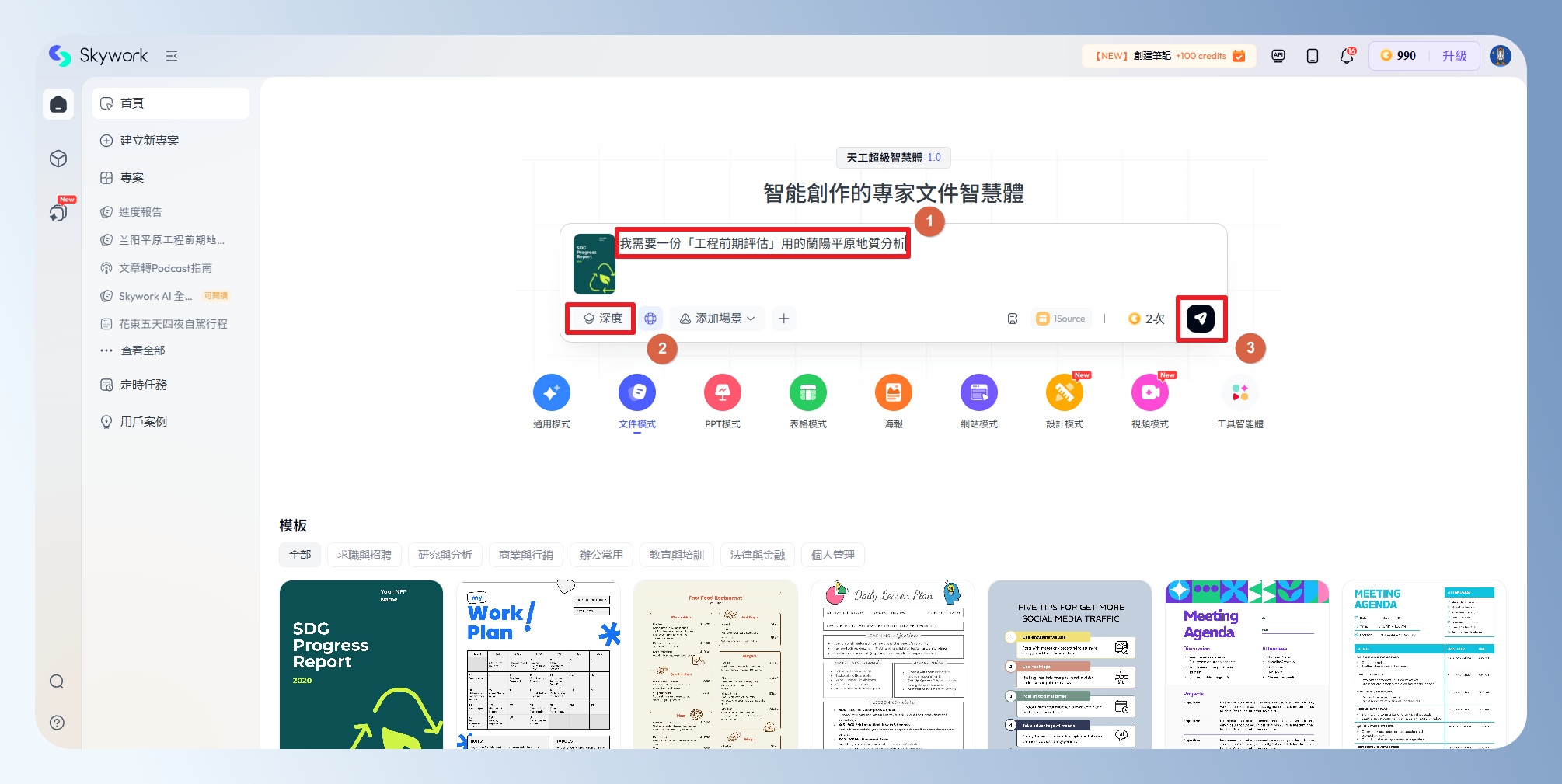The image size is (1562, 784).
Task: Open 定時任務 in the sidebar
Action: coord(144,385)
